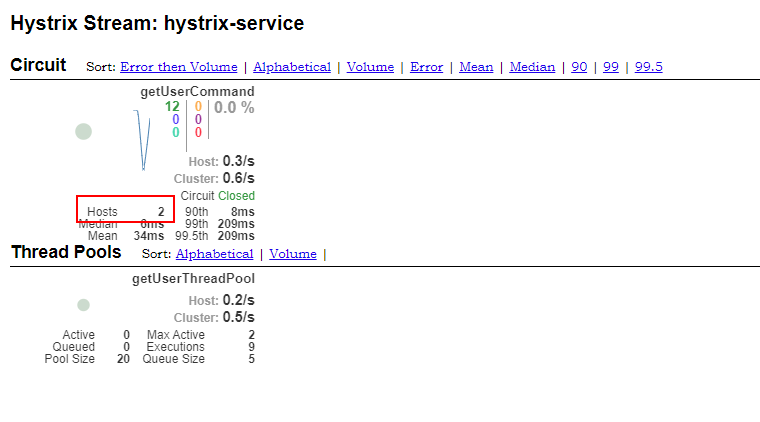Sort the Circuit section by Volume
The width and height of the screenshot is (760, 422).
(370, 67)
